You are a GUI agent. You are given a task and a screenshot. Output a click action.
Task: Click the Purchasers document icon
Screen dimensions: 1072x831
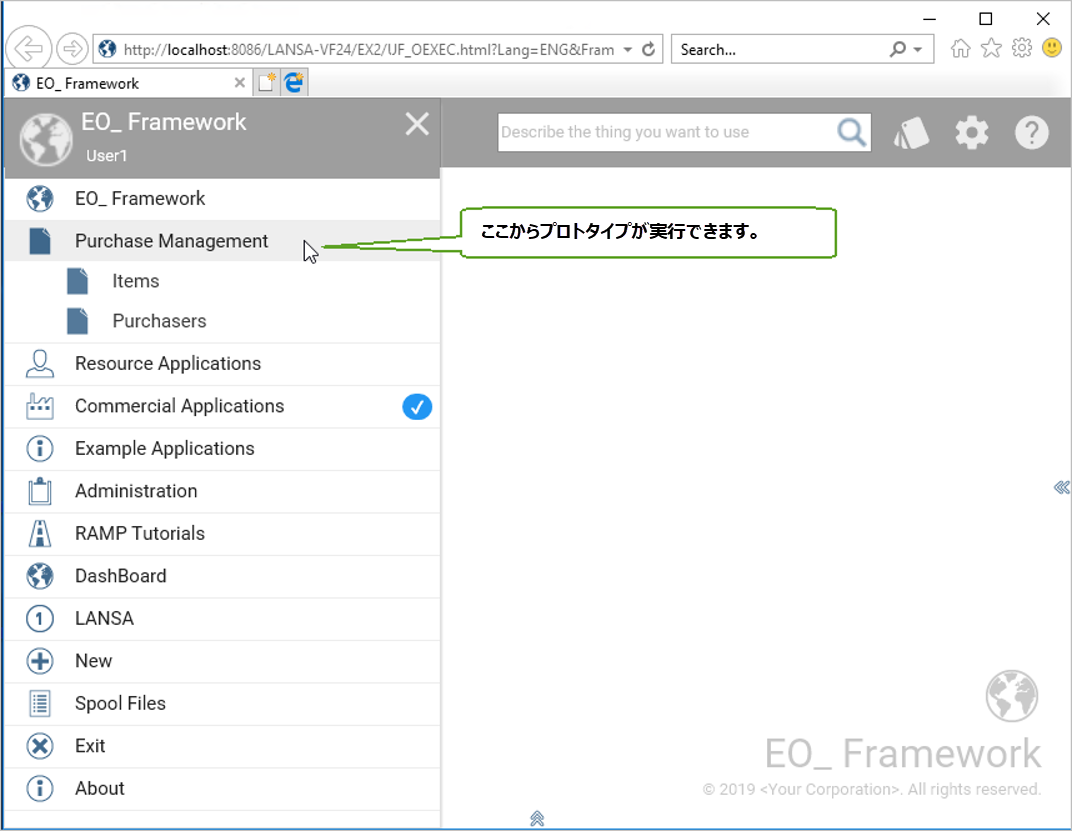[x=77, y=321]
